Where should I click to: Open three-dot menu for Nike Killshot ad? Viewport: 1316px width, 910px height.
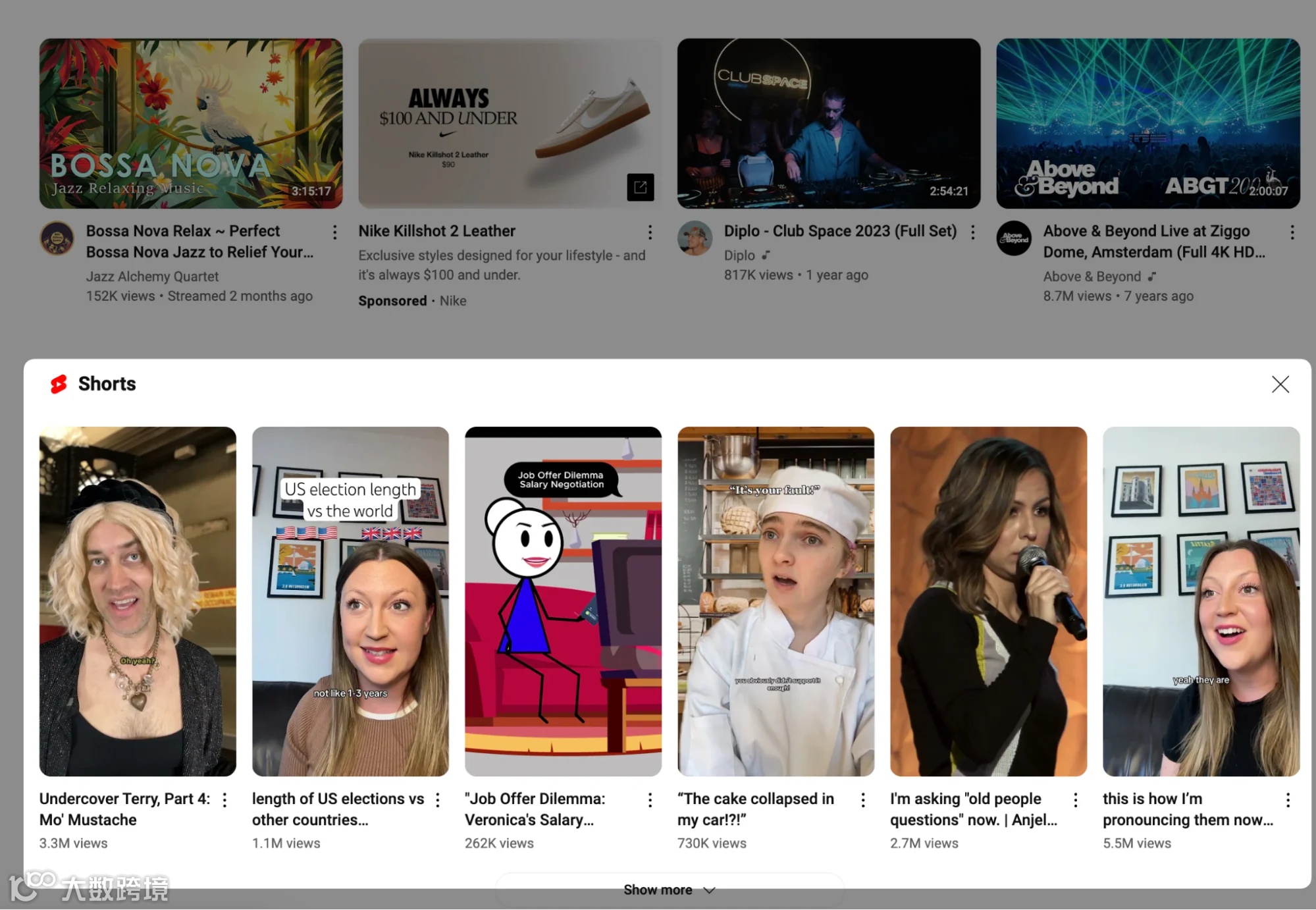coord(650,232)
